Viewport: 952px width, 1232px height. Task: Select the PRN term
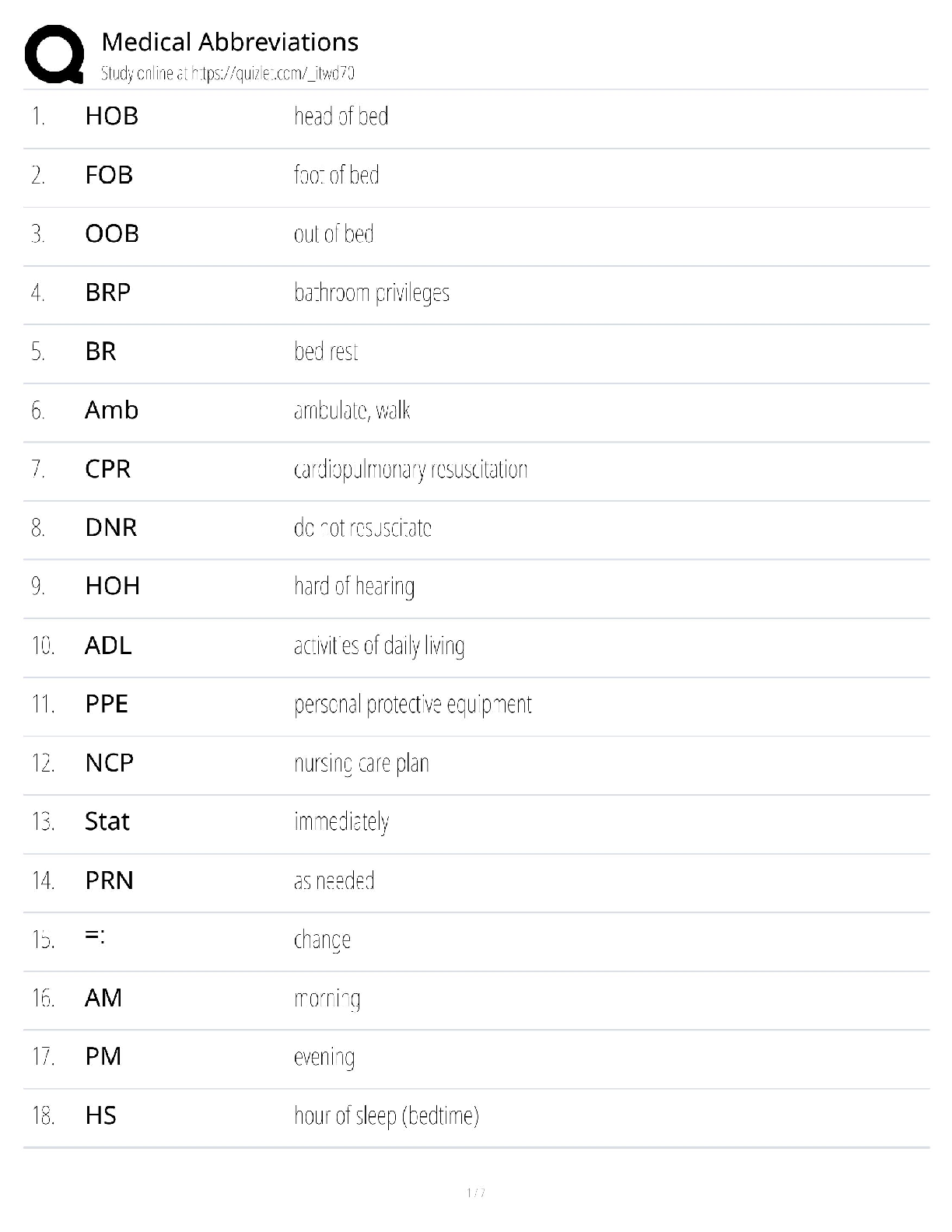pos(110,880)
